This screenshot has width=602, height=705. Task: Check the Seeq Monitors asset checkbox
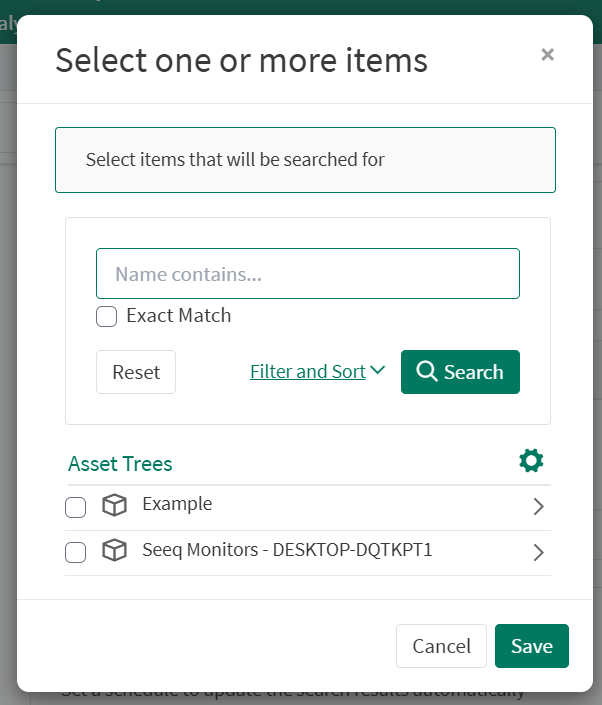point(76,552)
